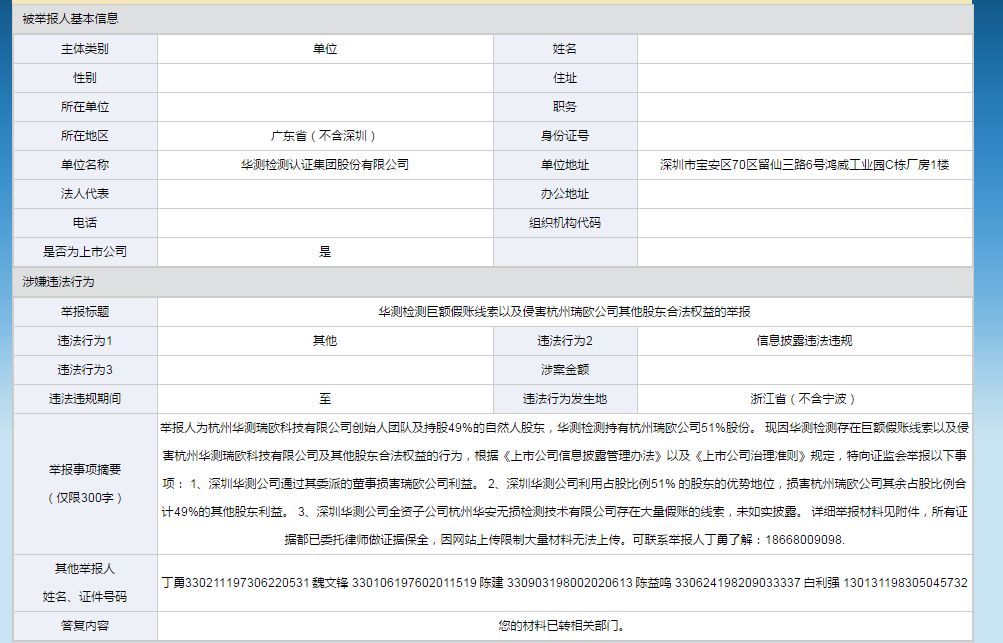
Task: Click the 单位 value beside 主体类别
Action: pos(325,49)
